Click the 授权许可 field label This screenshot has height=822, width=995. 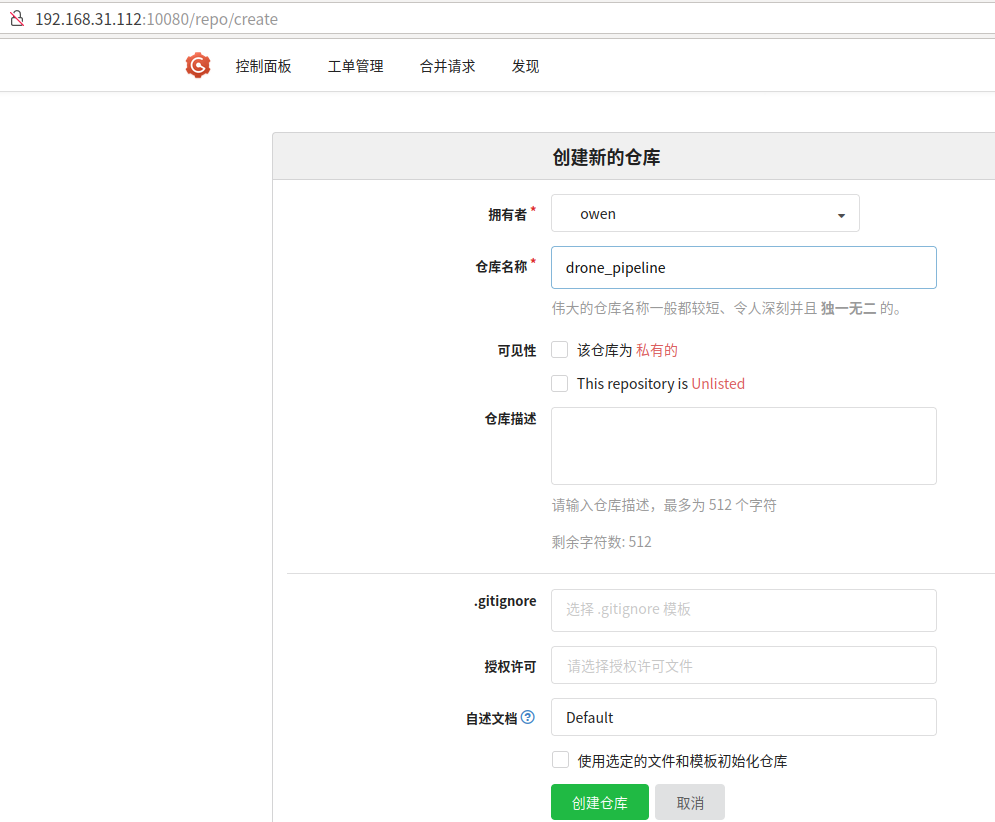[x=510, y=666]
